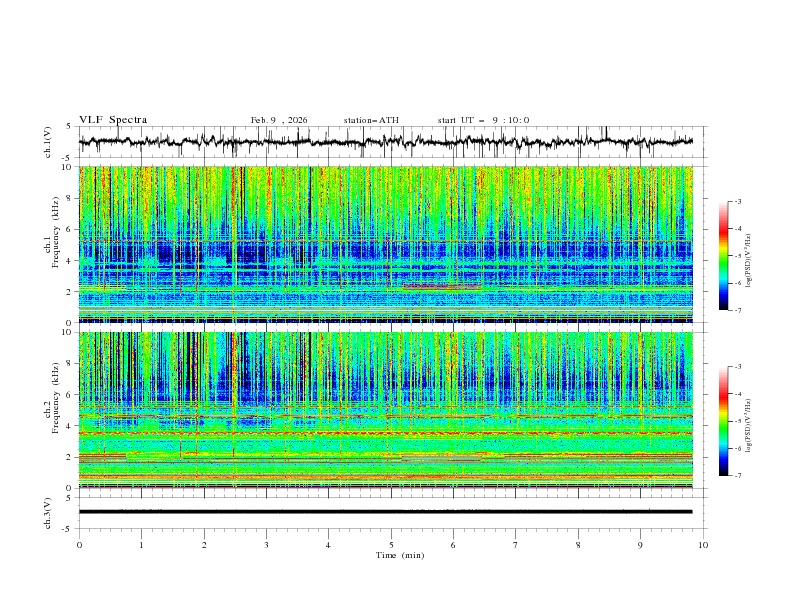792x612 pixels.
Task: Click the "log(PSD)(V²/Hz)" label by ch.2 color scale
Action: click(x=748, y=426)
